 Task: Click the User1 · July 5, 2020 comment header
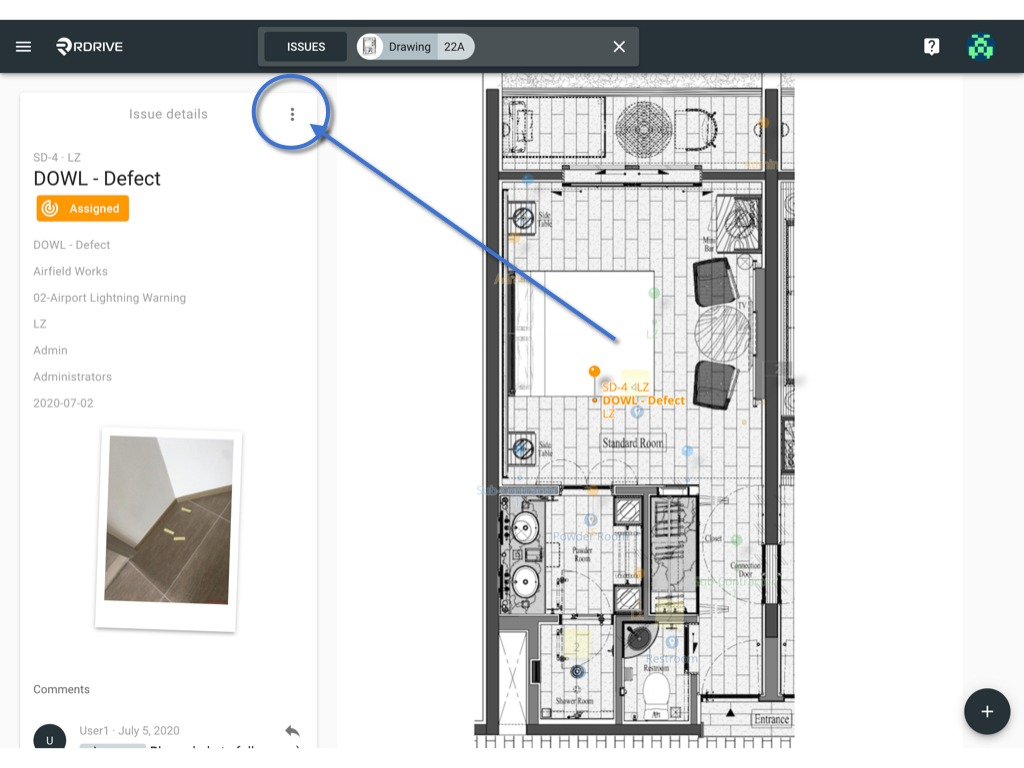coord(129,730)
